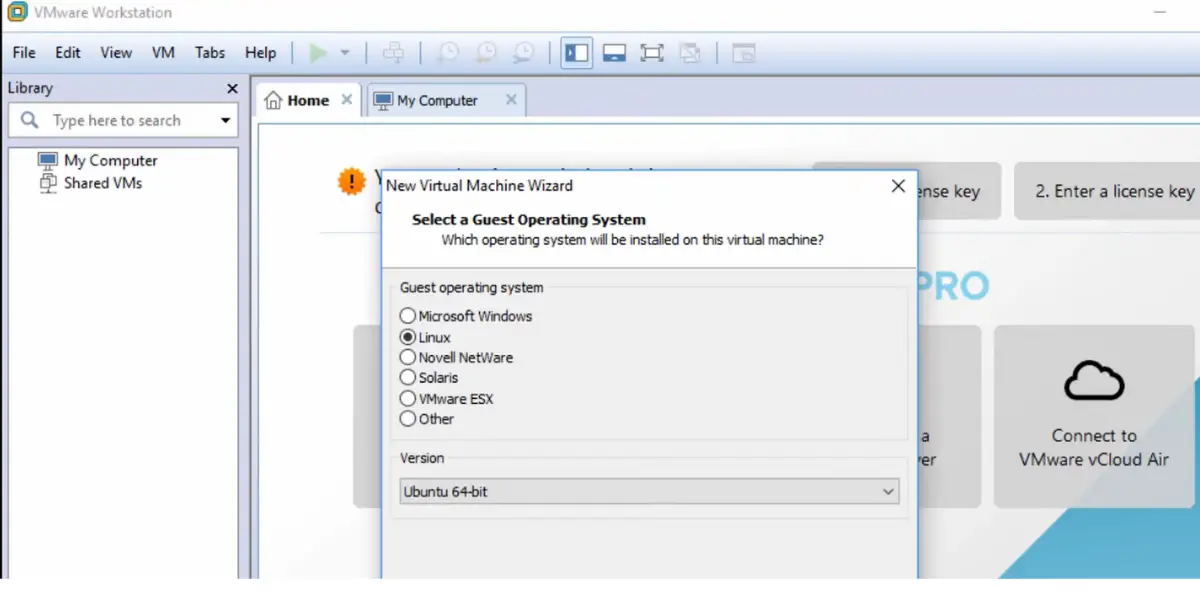The width and height of the screenshot is (1200, 600).
Task: Close the Library panel
Action: 232,89
